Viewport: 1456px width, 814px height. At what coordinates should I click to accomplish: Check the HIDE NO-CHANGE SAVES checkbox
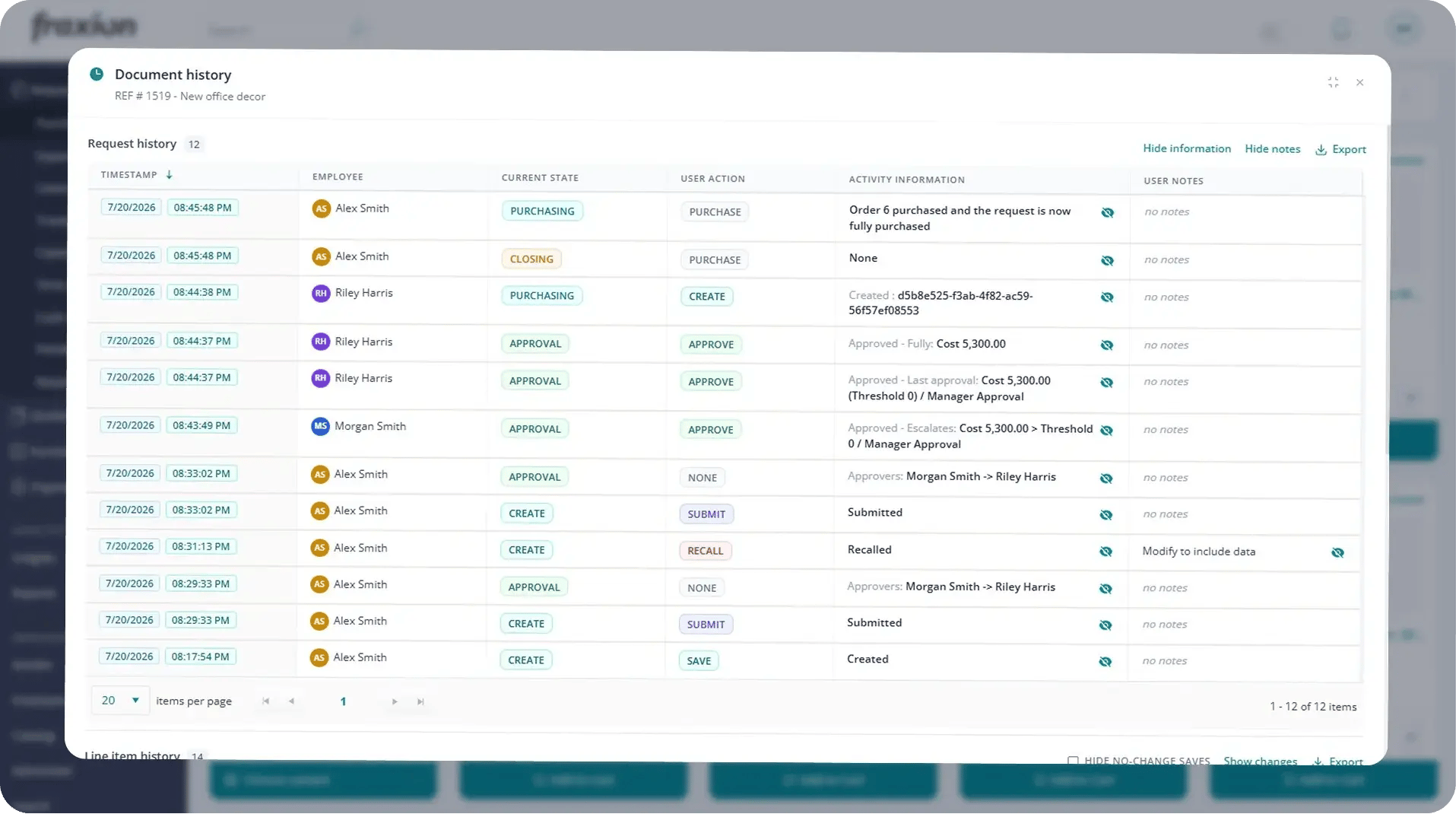pyautogui.click(x=1073, y=761)
